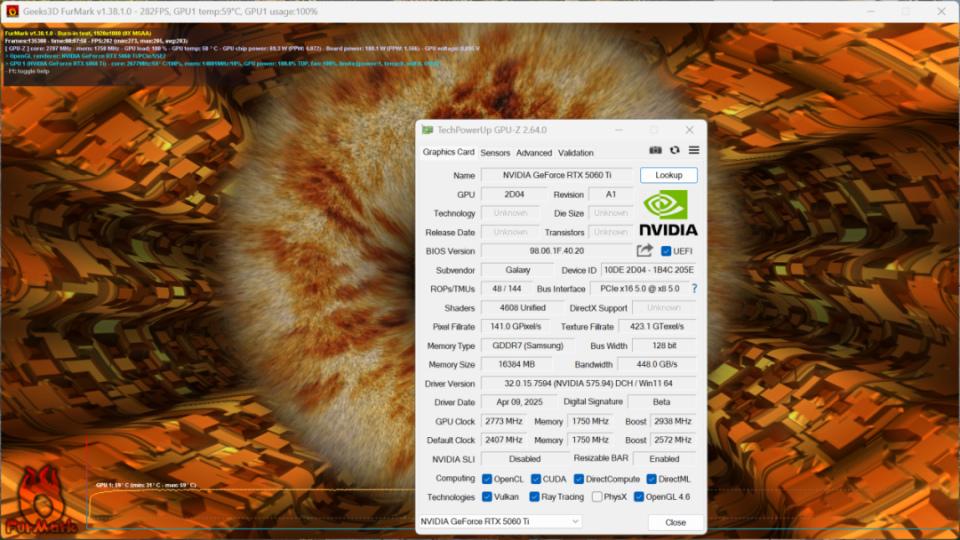Click the Close button in GPU-Z
960x540 pixels.
[x=675, y=522]
